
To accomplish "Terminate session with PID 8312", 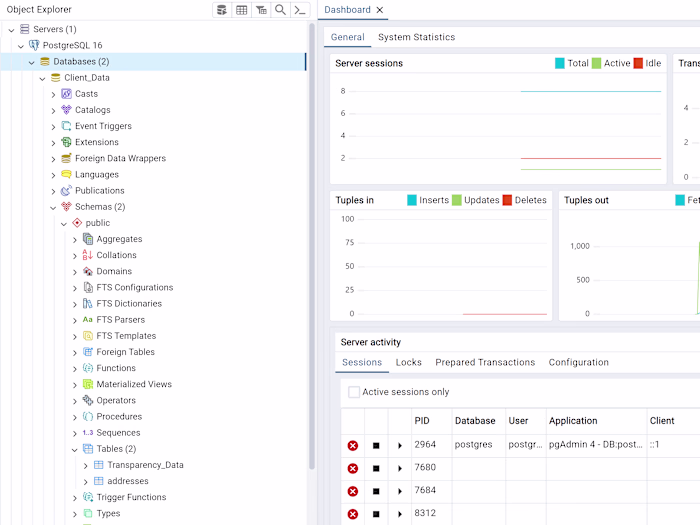I will click(x=353, y=514).
